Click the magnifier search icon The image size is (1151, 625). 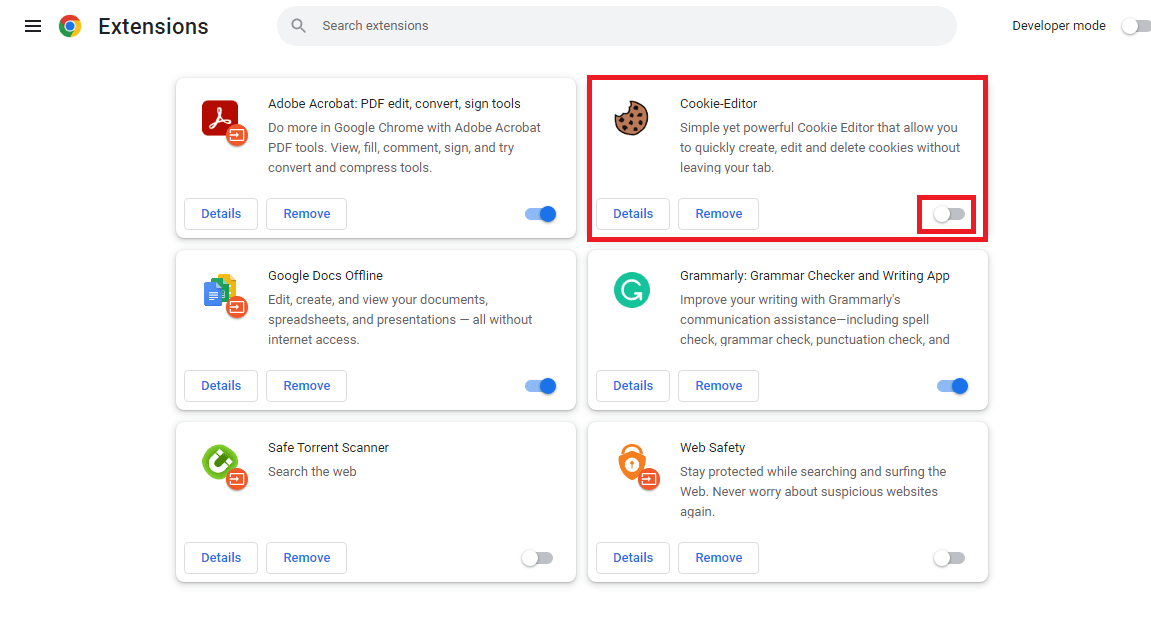pos(298,26)
